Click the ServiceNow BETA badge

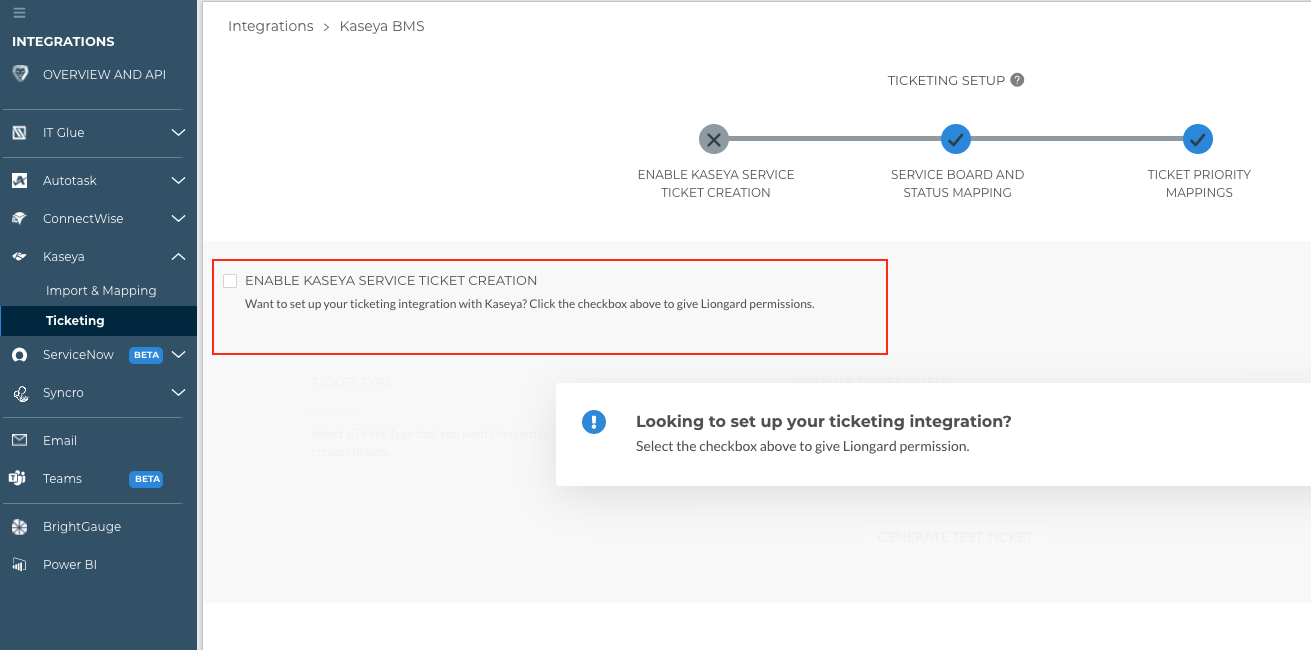[146, 355]
